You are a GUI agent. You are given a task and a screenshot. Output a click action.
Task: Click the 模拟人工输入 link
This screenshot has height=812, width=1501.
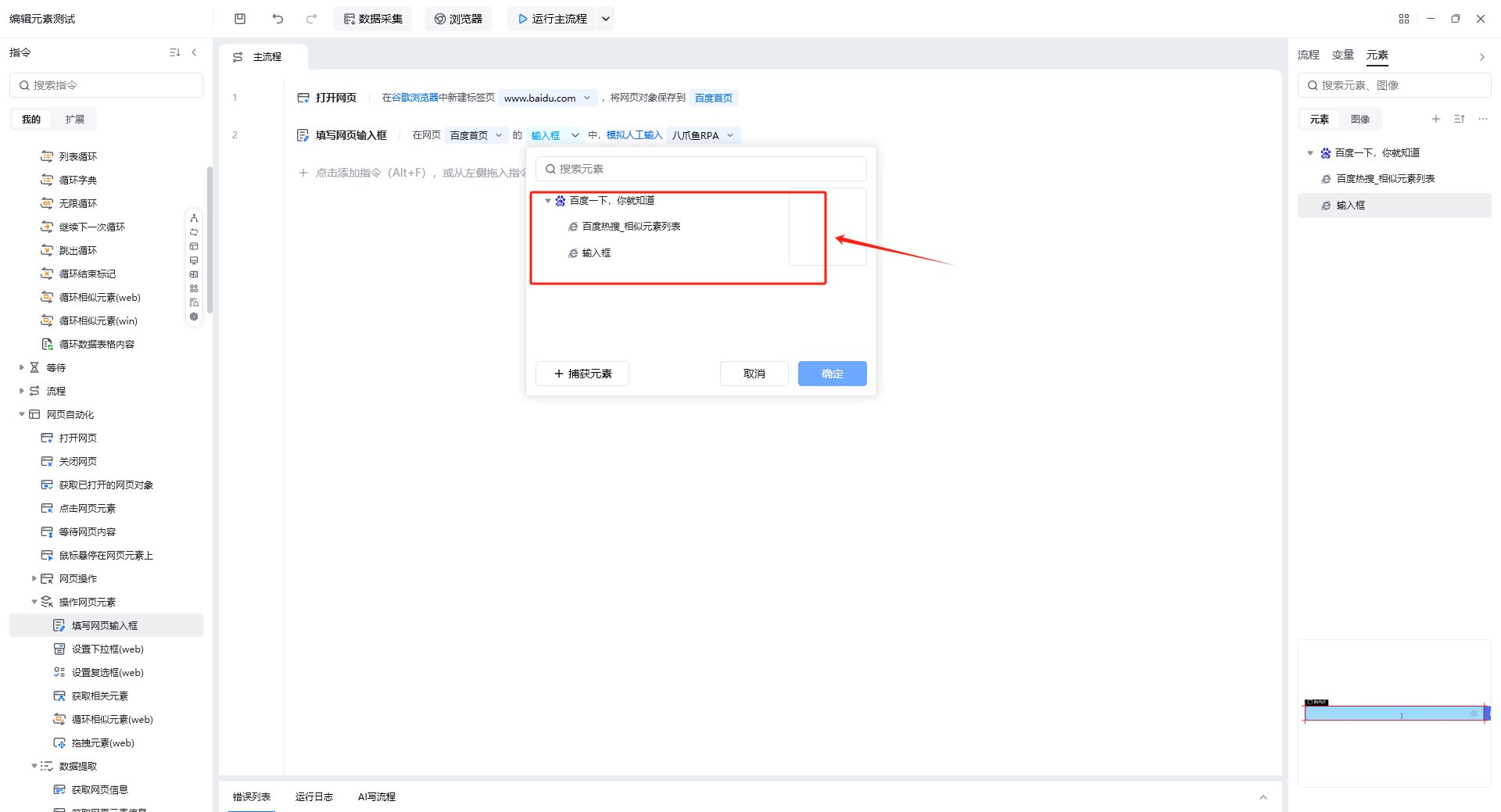pyautogui.click(x=634, y=135)
